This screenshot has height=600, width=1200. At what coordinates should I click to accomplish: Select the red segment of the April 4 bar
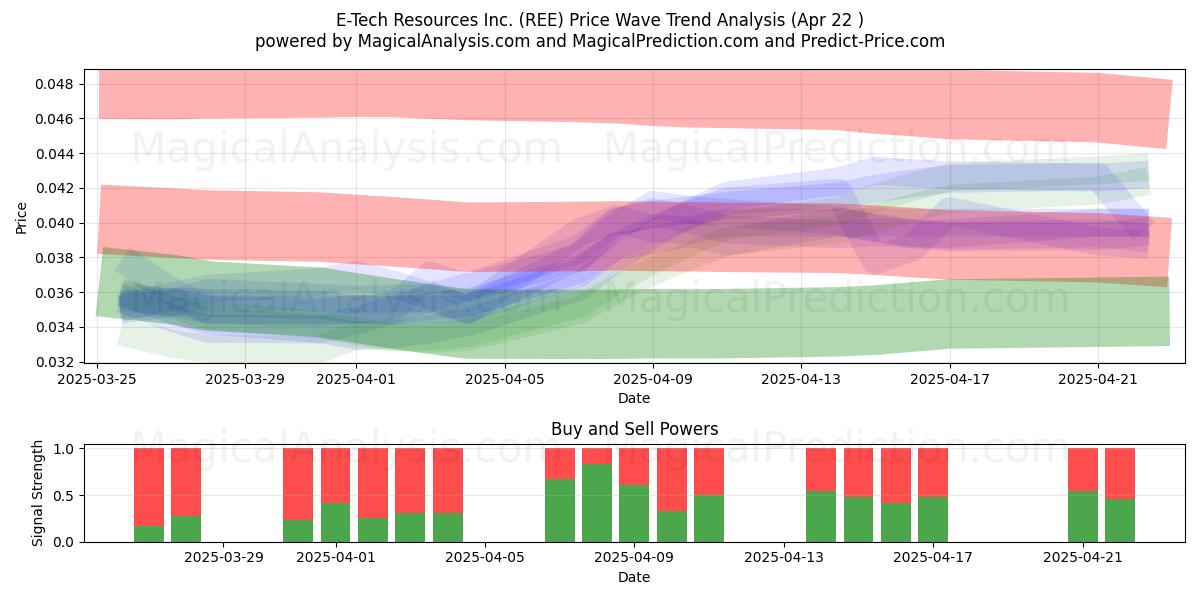click(448, 481)
